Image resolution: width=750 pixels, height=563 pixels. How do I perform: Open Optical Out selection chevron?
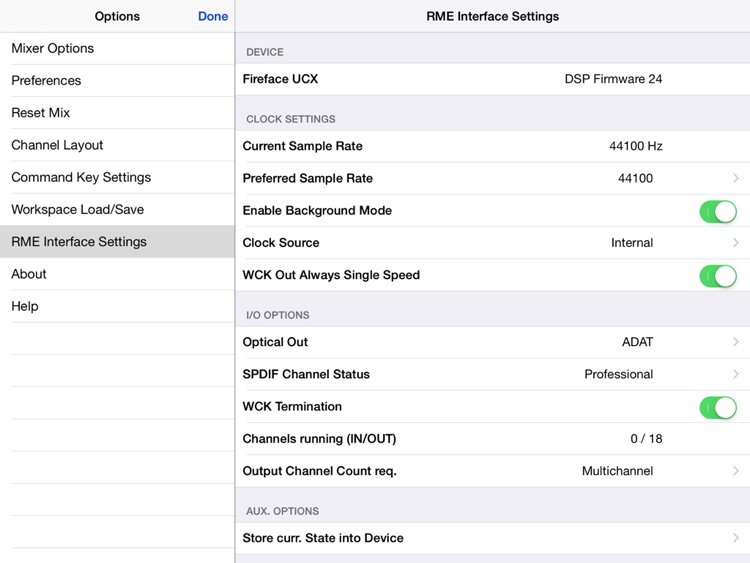[x=736, y=342]
